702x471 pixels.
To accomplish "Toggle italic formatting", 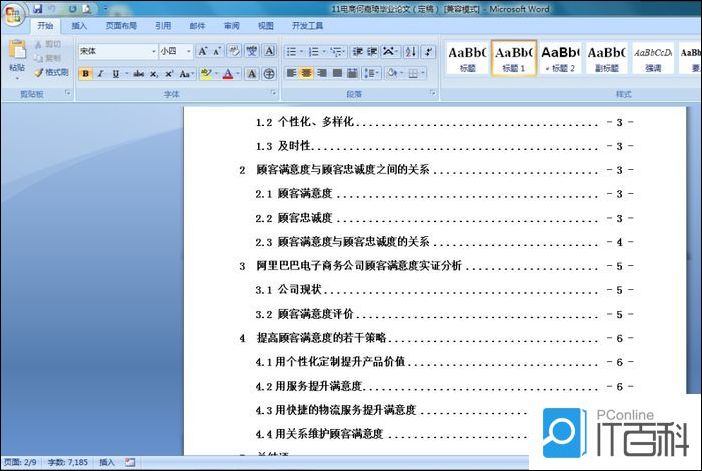I will pos(101,73).
